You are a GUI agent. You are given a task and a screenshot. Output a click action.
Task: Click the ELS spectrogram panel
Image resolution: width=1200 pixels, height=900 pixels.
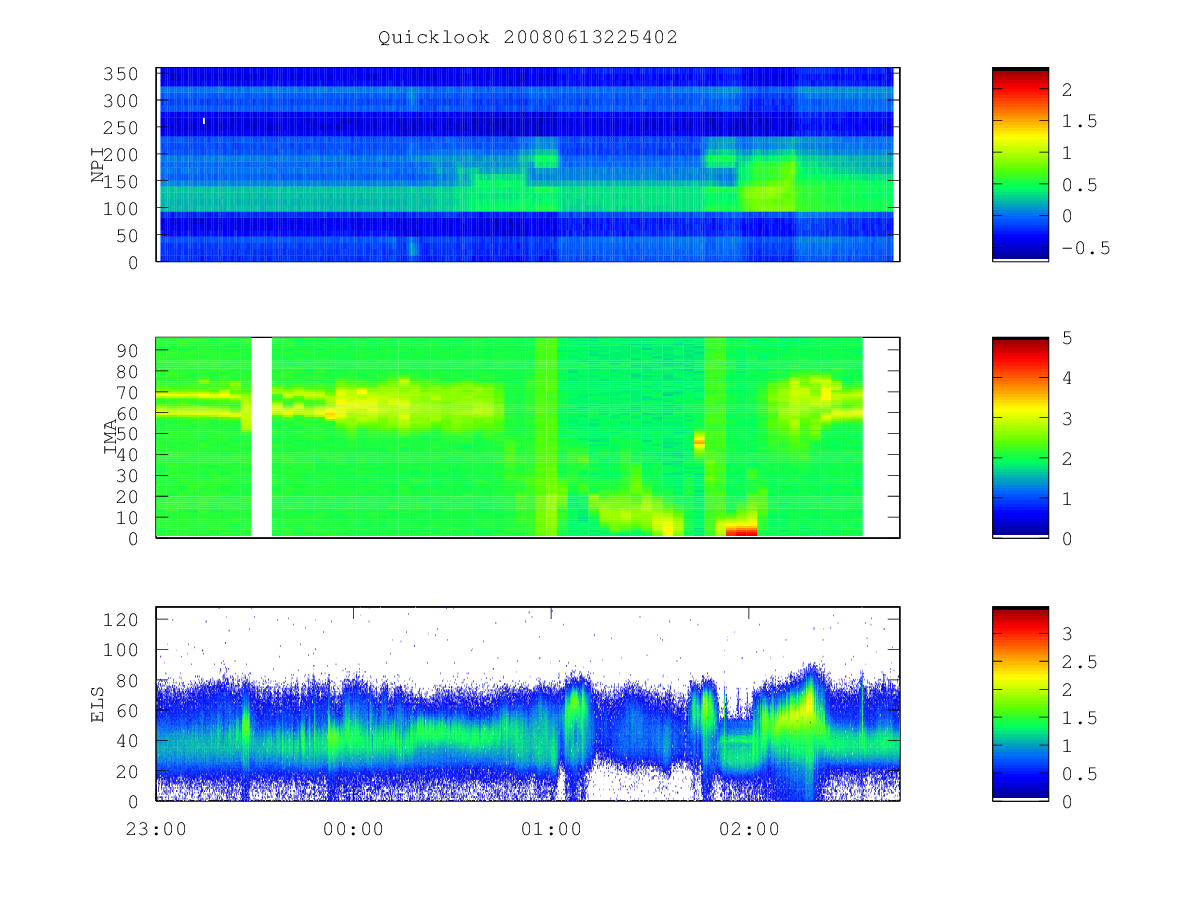tap(528, 704)
